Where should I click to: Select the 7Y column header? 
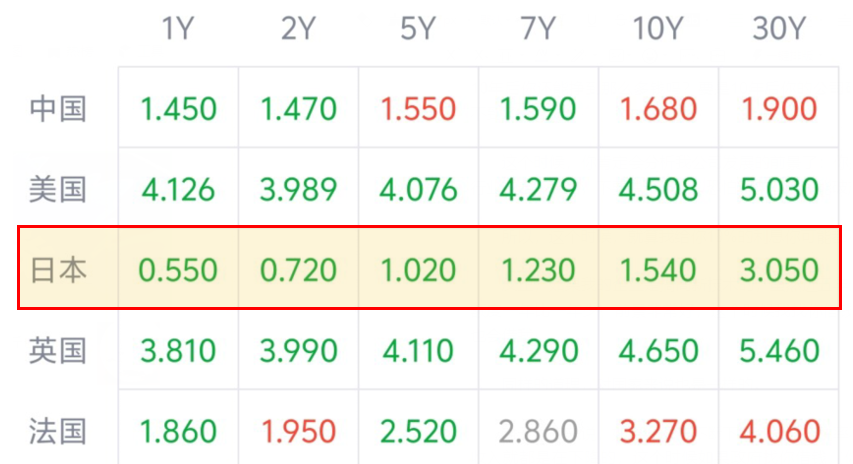coord(538,28)
